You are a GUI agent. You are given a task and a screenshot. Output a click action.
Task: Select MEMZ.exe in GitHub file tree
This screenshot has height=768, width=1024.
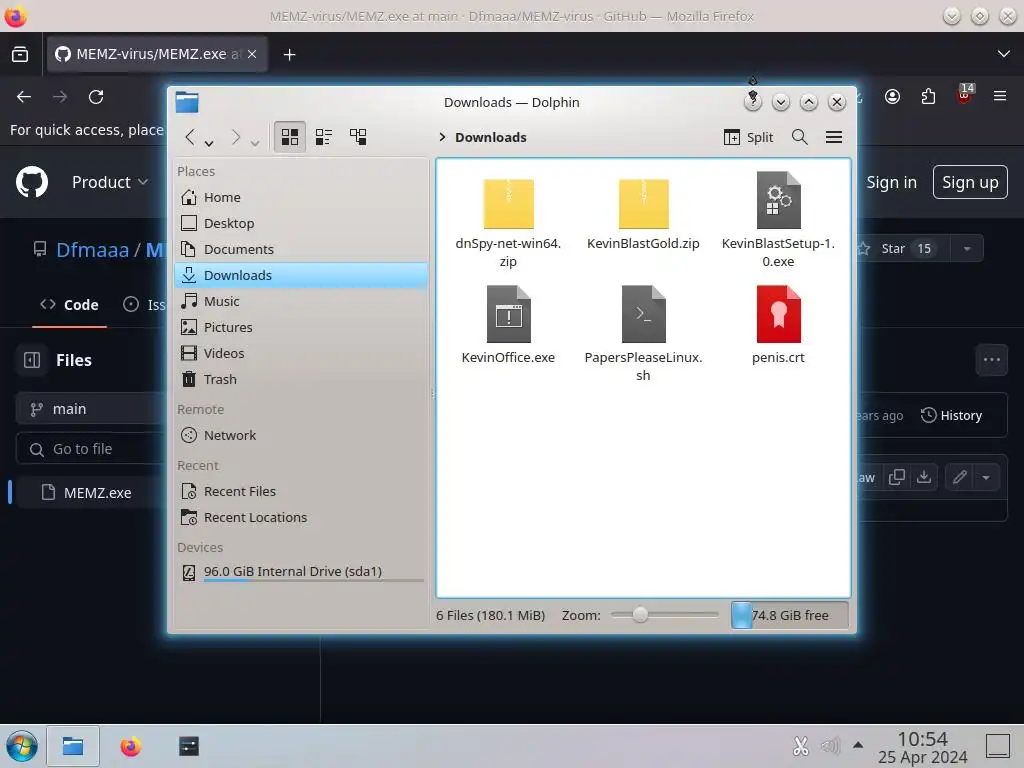[90, 492]
